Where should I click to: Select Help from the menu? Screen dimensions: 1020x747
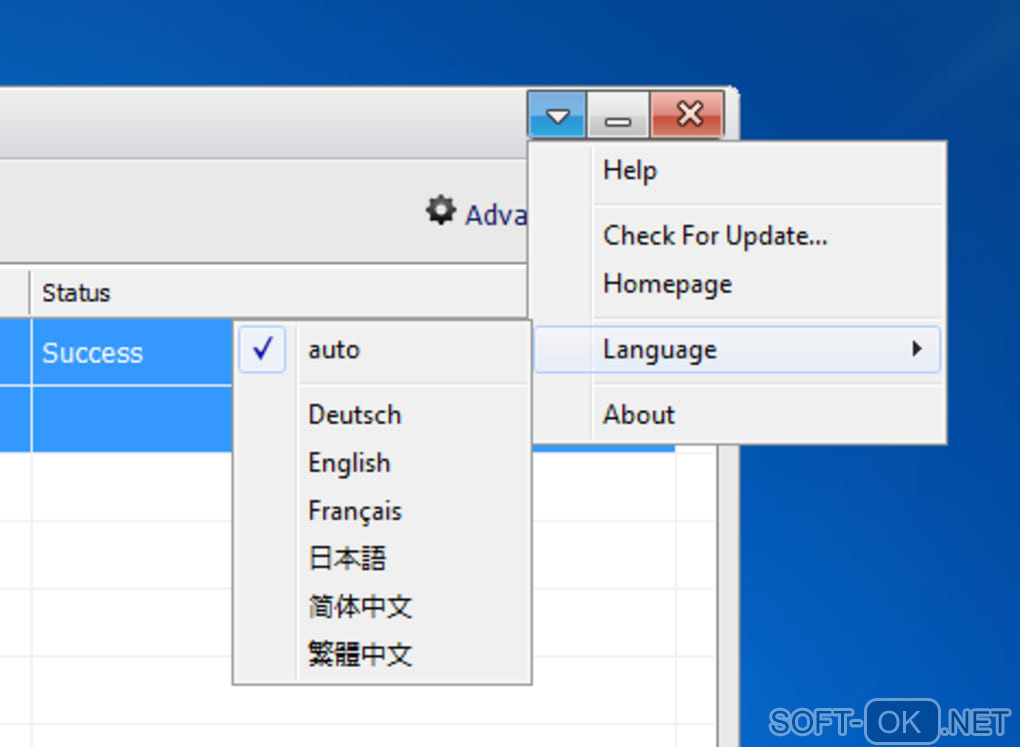(738, 171)
